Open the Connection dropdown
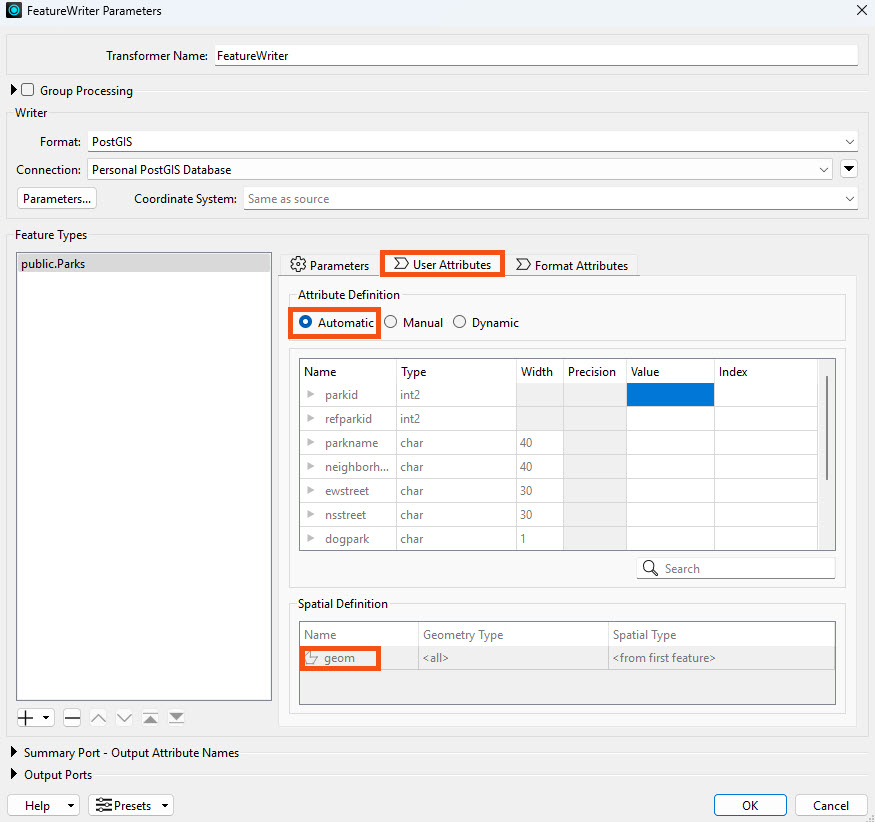The width and height of the screenshot is (875, 822). click(x=823, y=169)
